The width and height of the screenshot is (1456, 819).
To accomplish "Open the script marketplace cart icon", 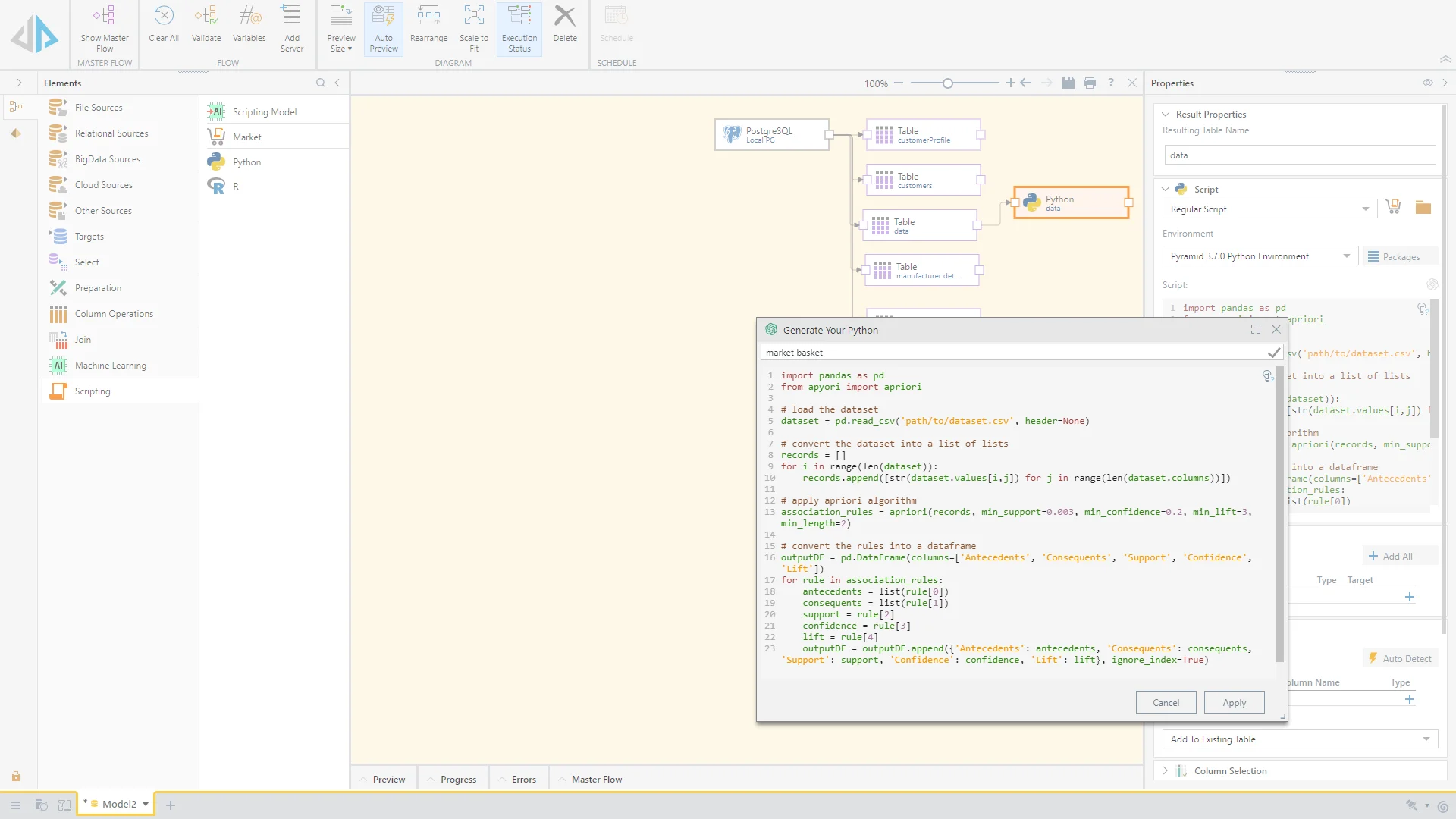I will (x=1393, y=207).
